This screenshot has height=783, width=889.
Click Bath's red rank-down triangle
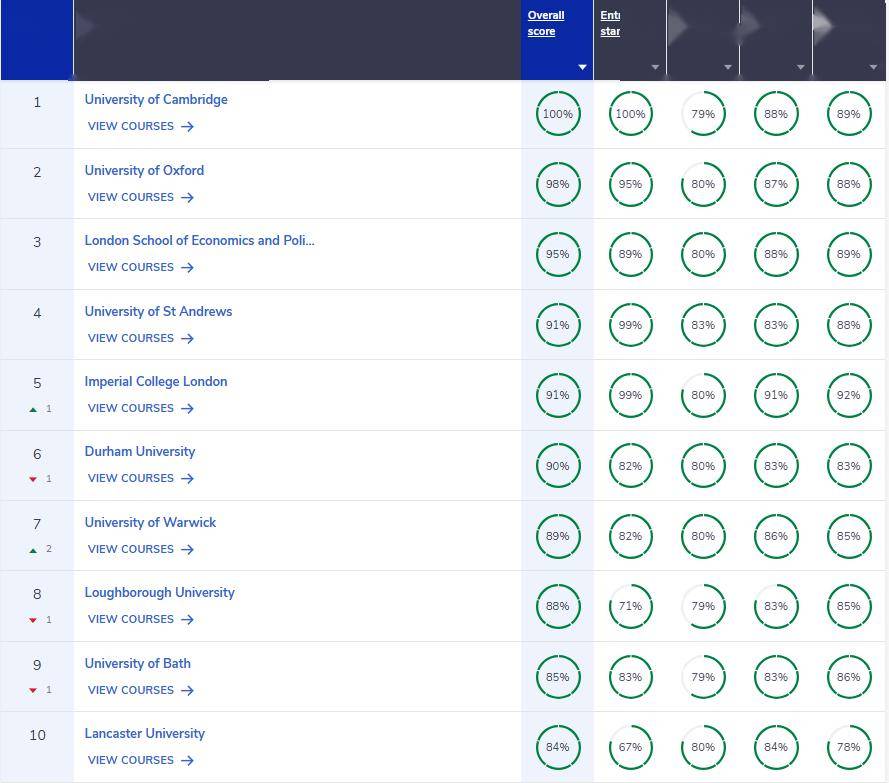[x=33, y=691]
